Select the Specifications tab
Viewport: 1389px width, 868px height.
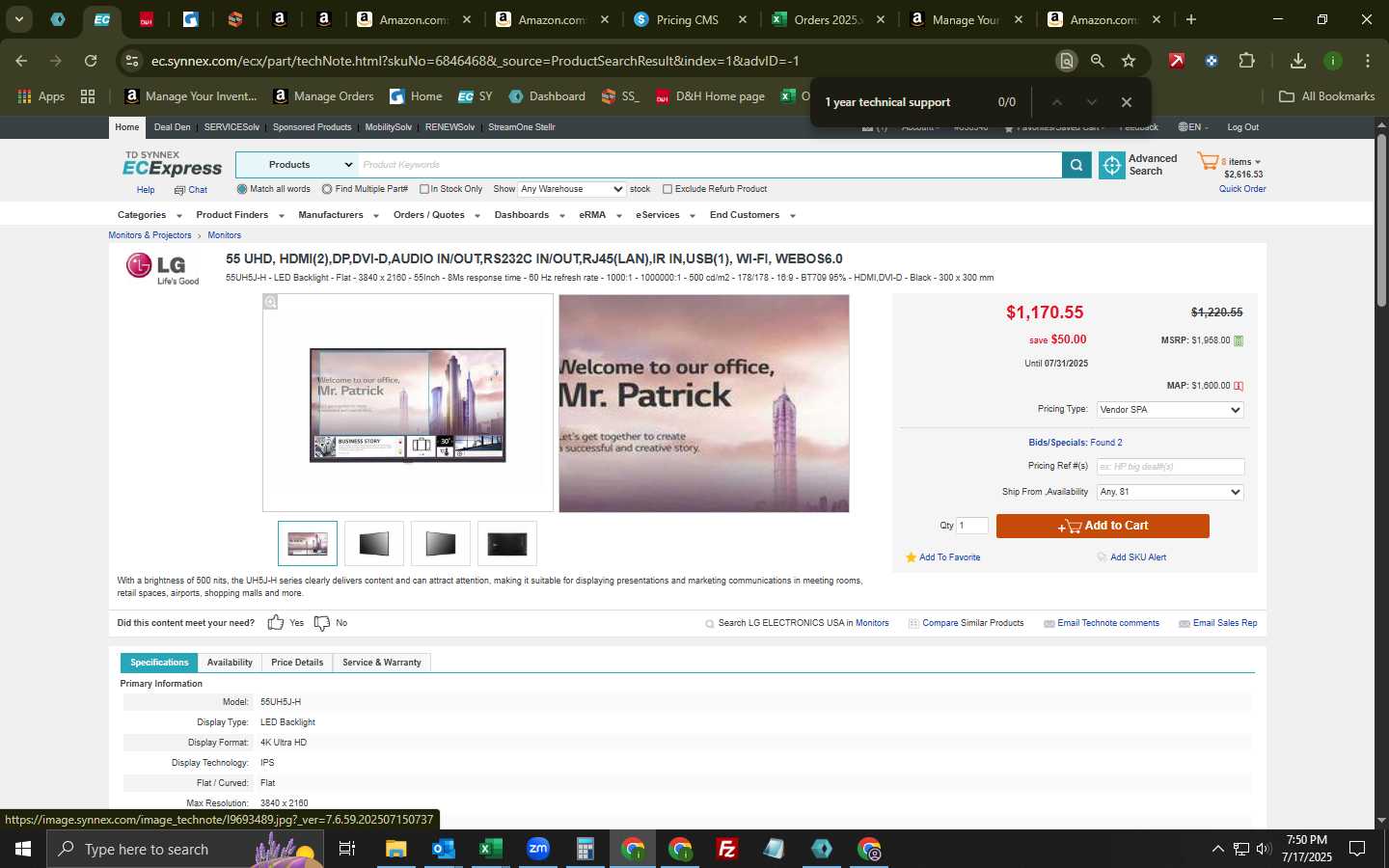(159, 663)
